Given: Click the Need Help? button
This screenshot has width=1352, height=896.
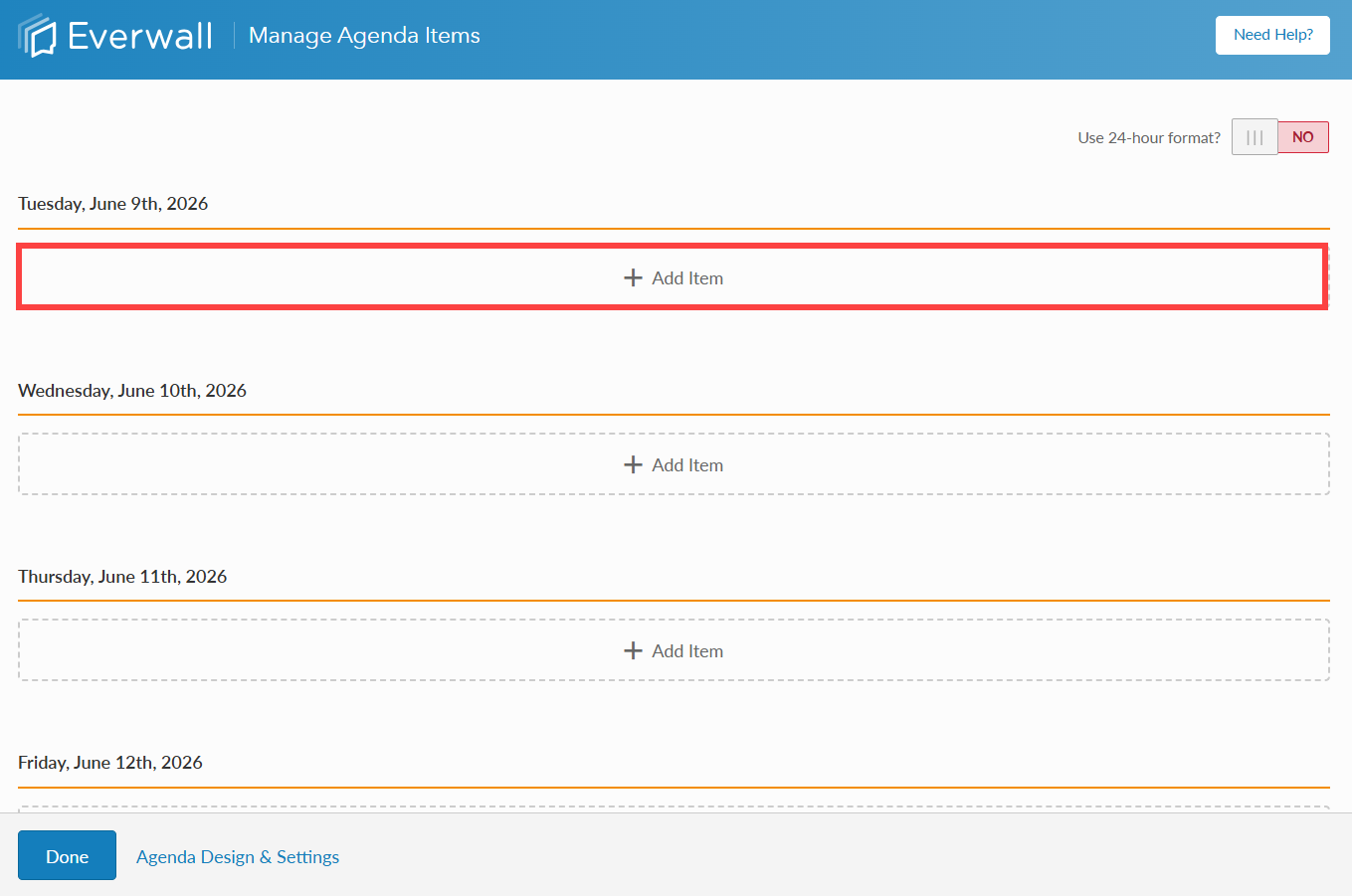Looking at the screenshot, I should click(x=1272, y=34).
